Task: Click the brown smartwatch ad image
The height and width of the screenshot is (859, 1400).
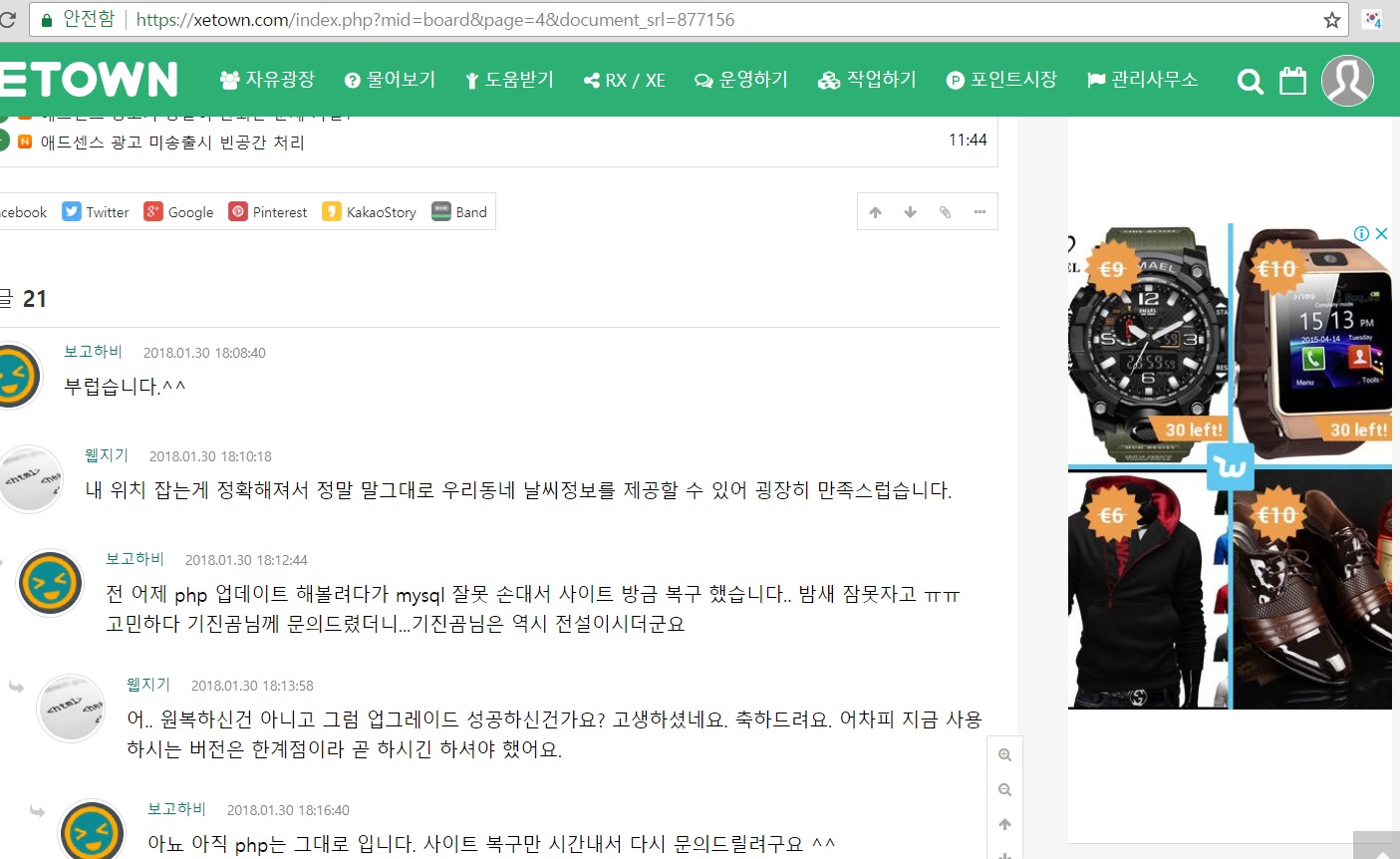Action: coord(1313,345)
